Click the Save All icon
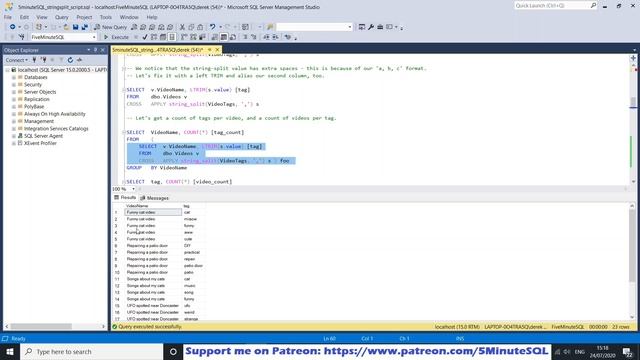Image resolution: width=640 pixels, height=360 pixels. pyautogui.click(x=84, y=27)
